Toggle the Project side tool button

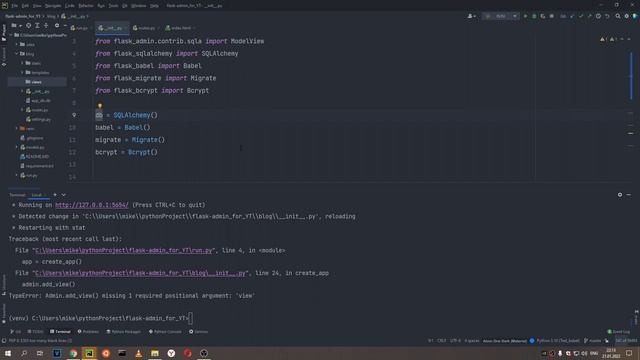4,32
